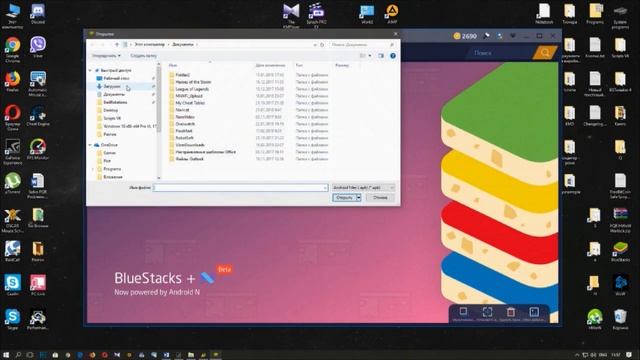Select Downloads in Quick Access

point(112,86)
